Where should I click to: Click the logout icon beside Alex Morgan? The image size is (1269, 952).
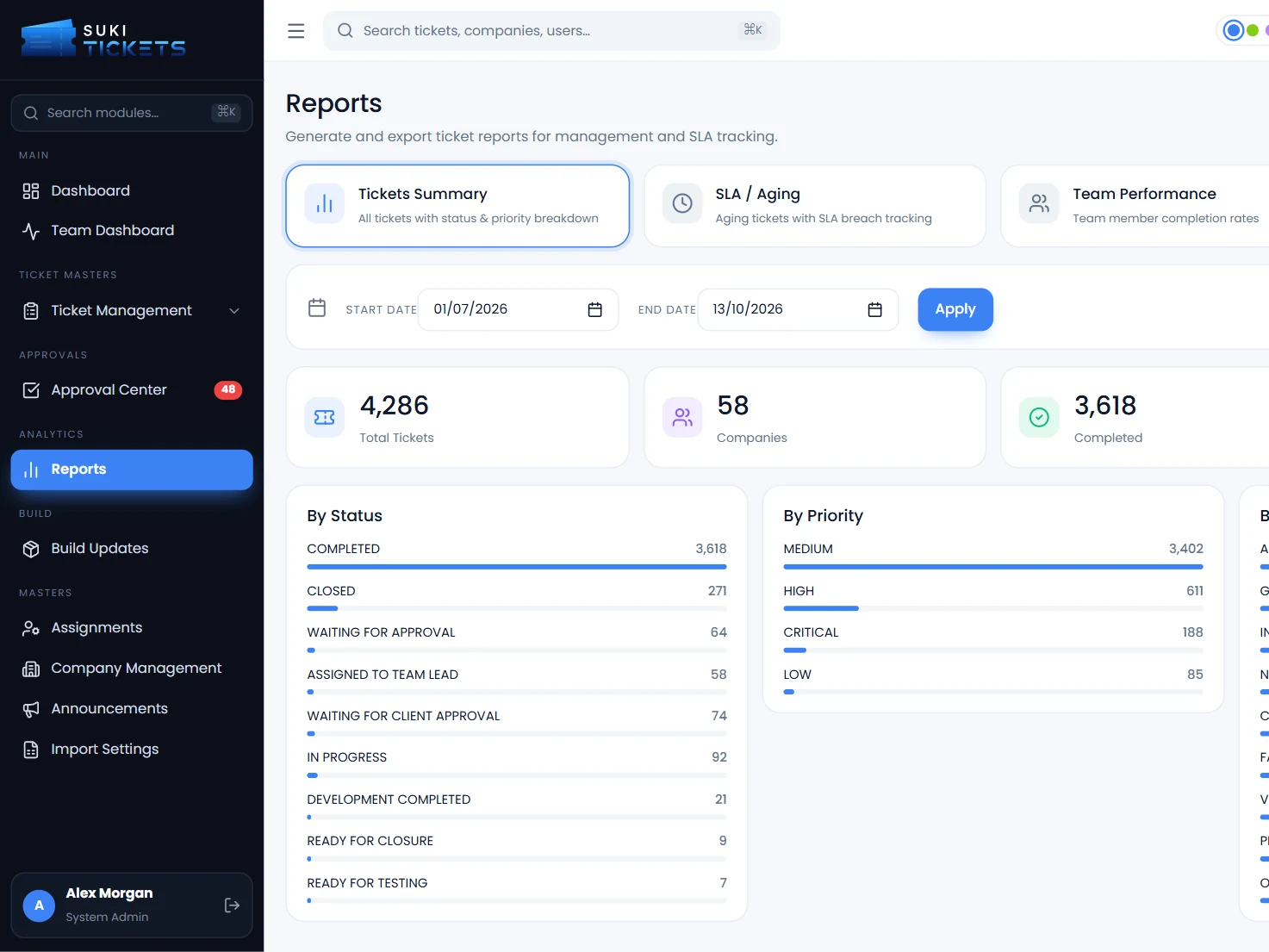[232, 905]
